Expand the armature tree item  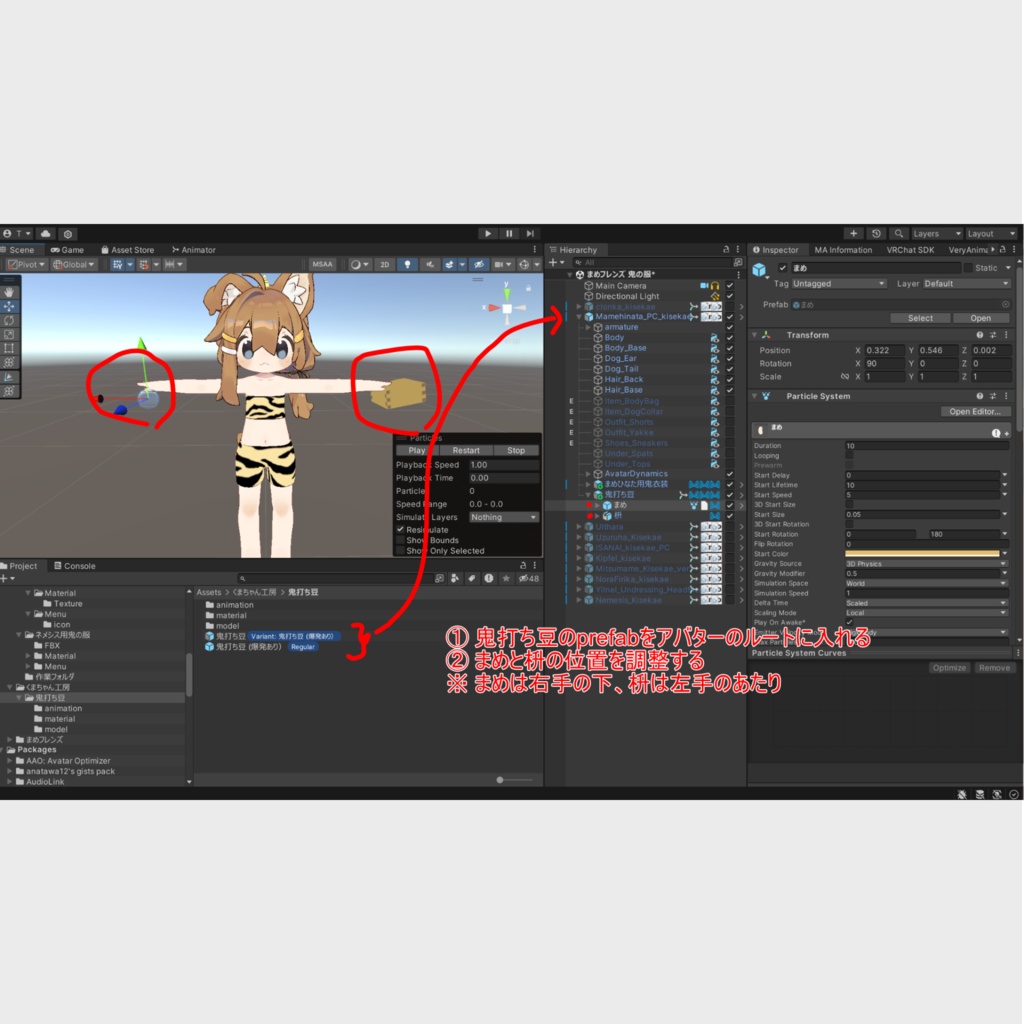pyautogui.click(x=588, y=327)
